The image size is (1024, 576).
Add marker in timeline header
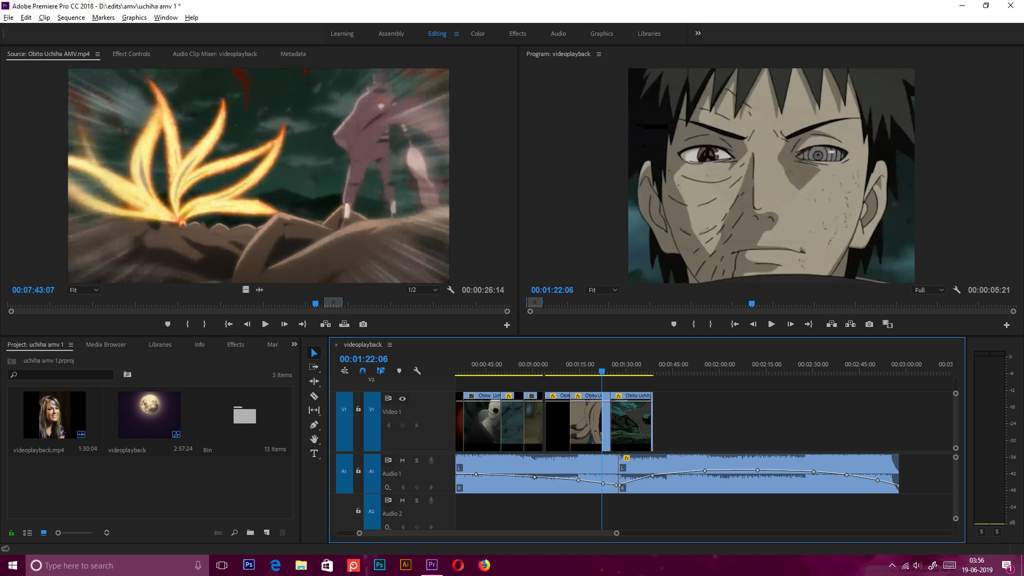(x=399, y=371)
